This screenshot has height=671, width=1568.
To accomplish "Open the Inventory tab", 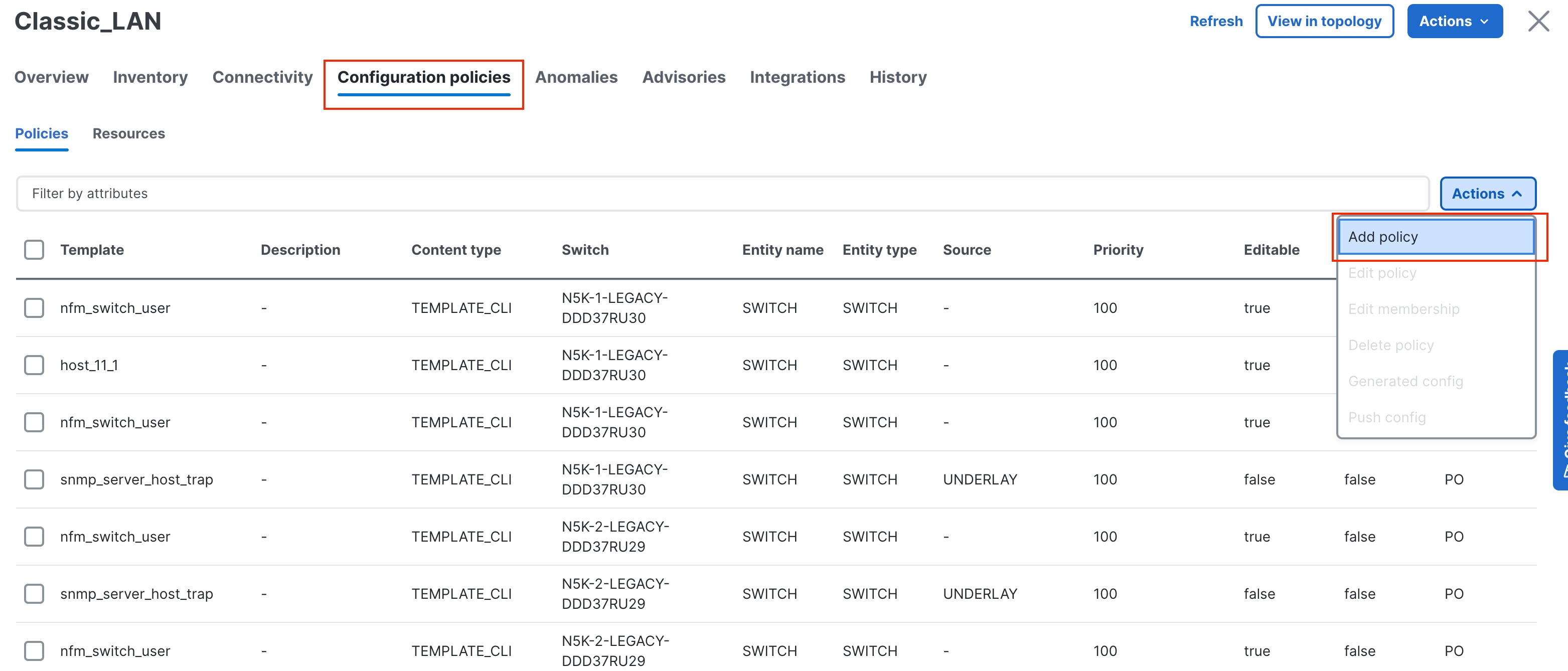I will [150, 77].
